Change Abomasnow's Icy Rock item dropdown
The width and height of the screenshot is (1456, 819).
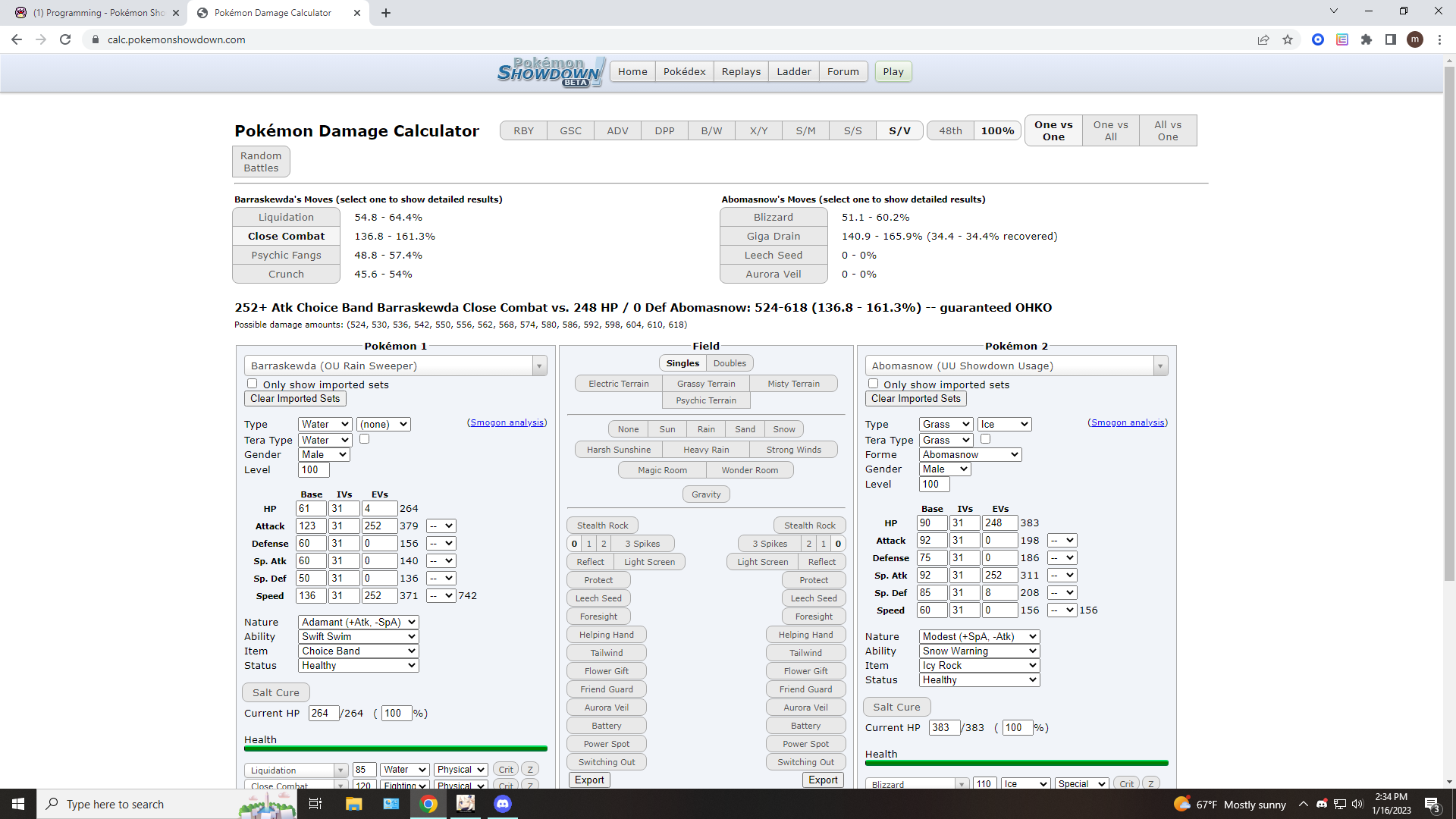[979, 665]
